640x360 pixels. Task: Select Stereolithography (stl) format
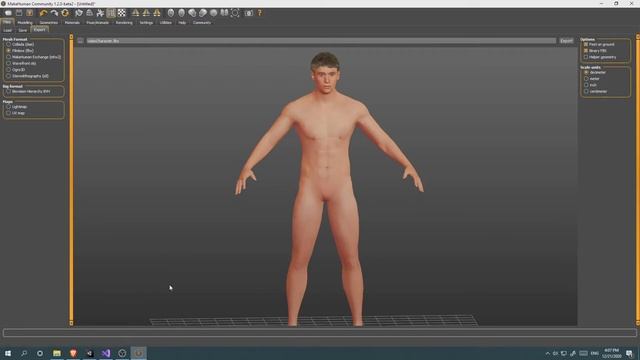tap(27, 76)
